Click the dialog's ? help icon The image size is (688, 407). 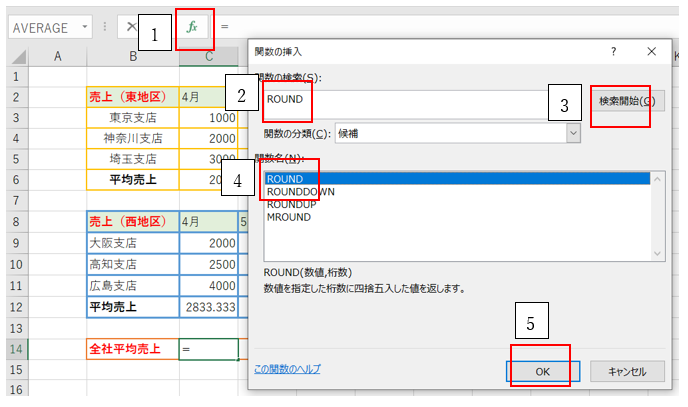(612, 52)
